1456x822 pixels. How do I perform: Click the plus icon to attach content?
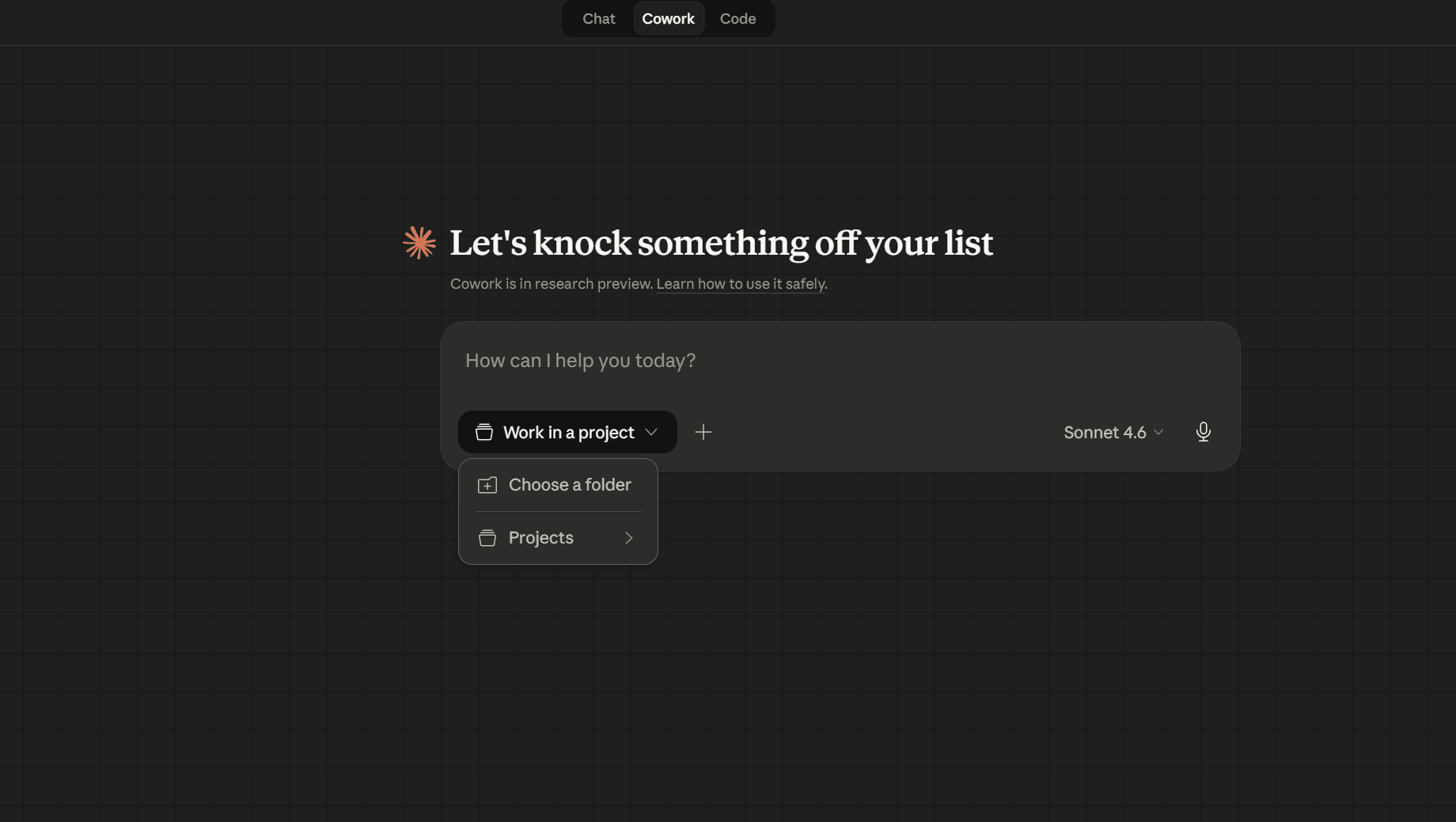[x=703, y=432]
